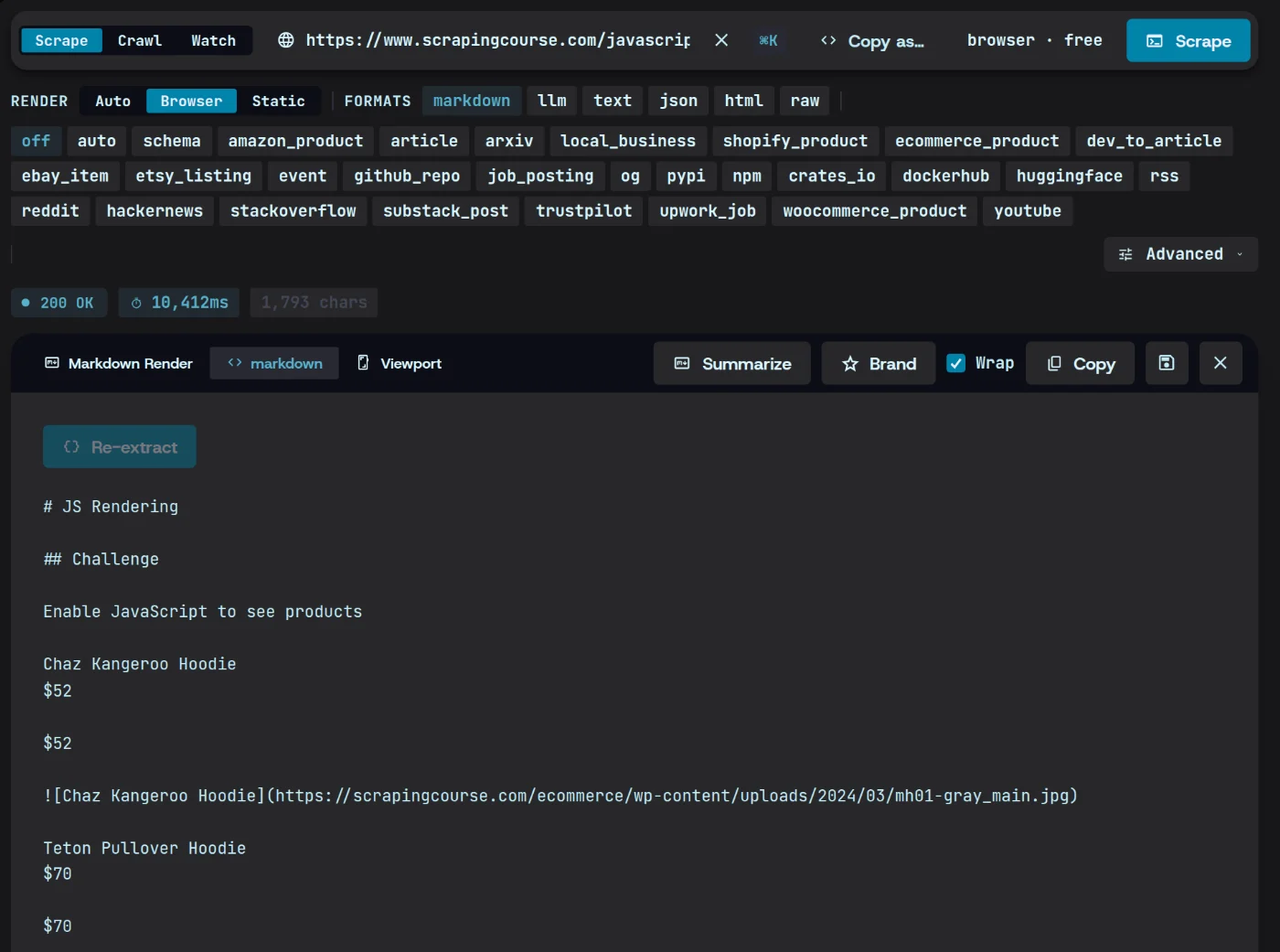Click the Brand star button
This screenshot has width=1280, height=952.
click(x=879, y=363)
